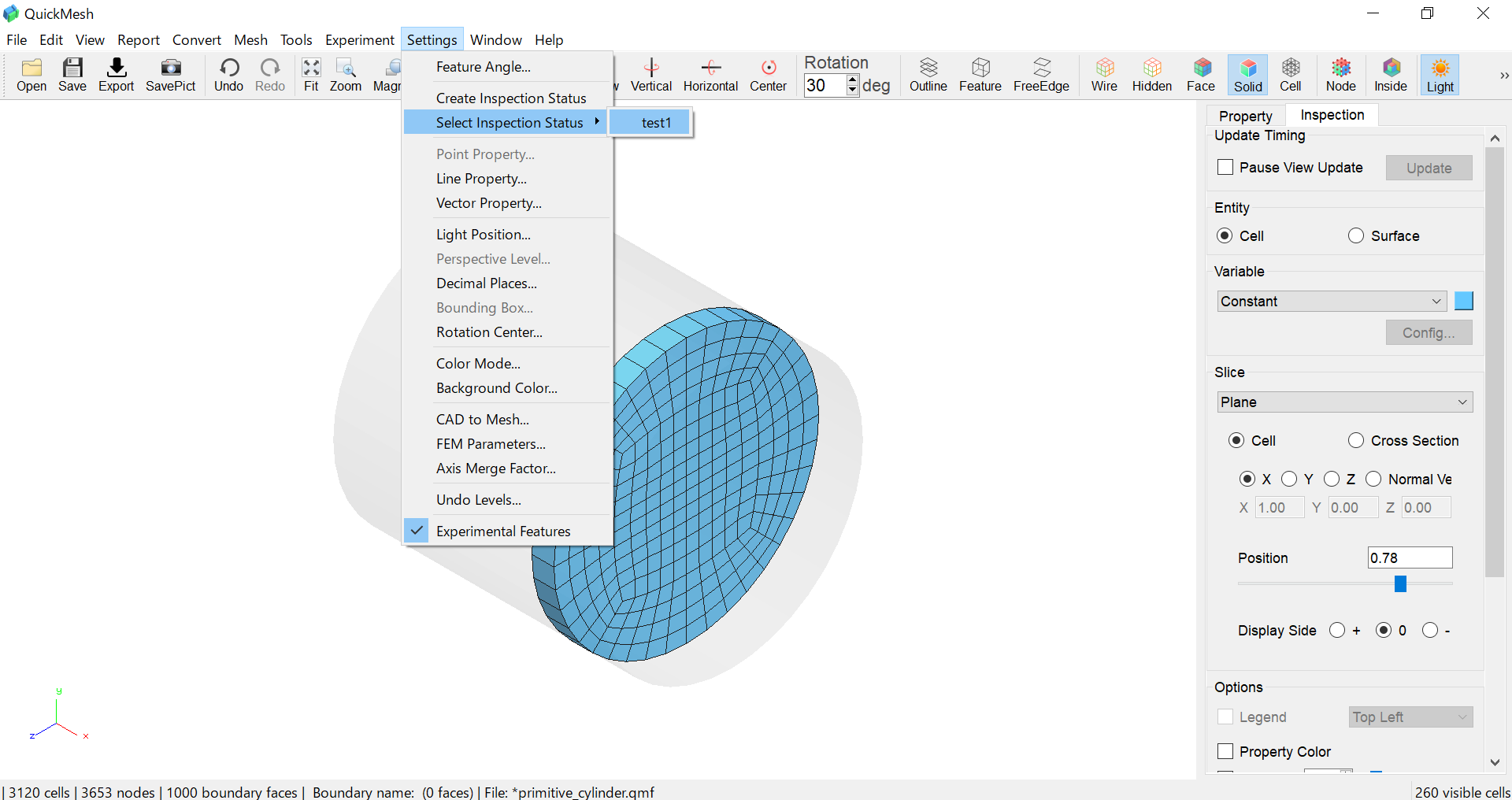
Task: Open the File menu
Action: click(x=17, y=39)
